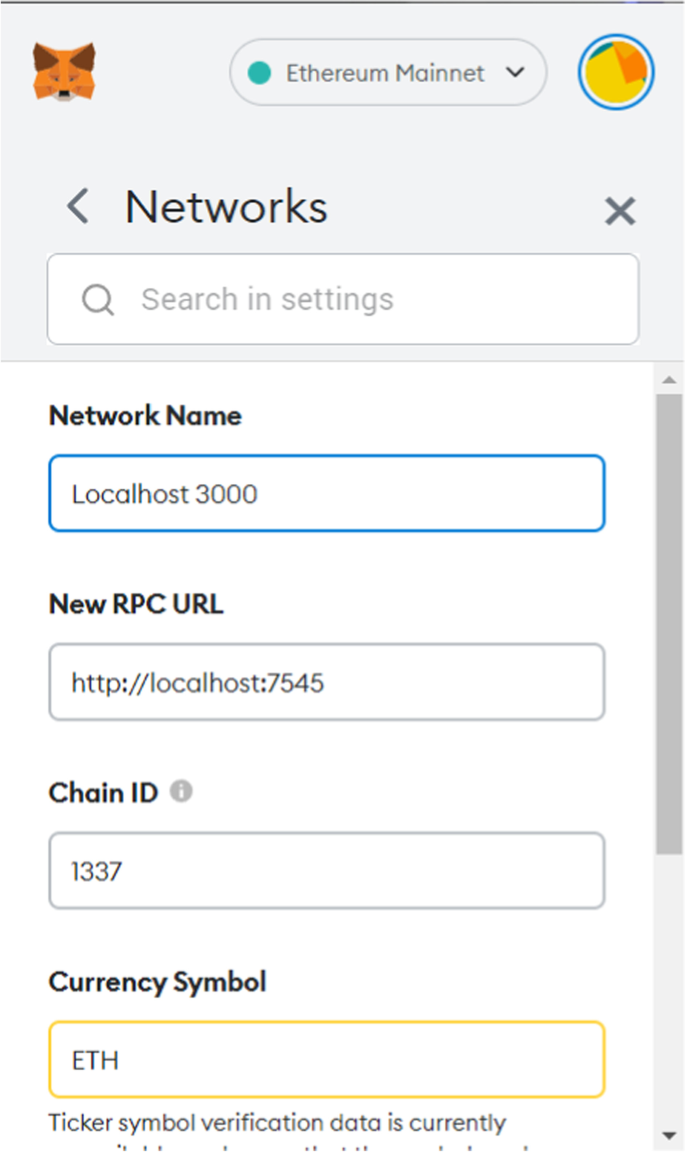Image resolution: width=685 pixels, height=1152 pixels.
Task: Open the account avatar menu
Action: click(616, 72)
